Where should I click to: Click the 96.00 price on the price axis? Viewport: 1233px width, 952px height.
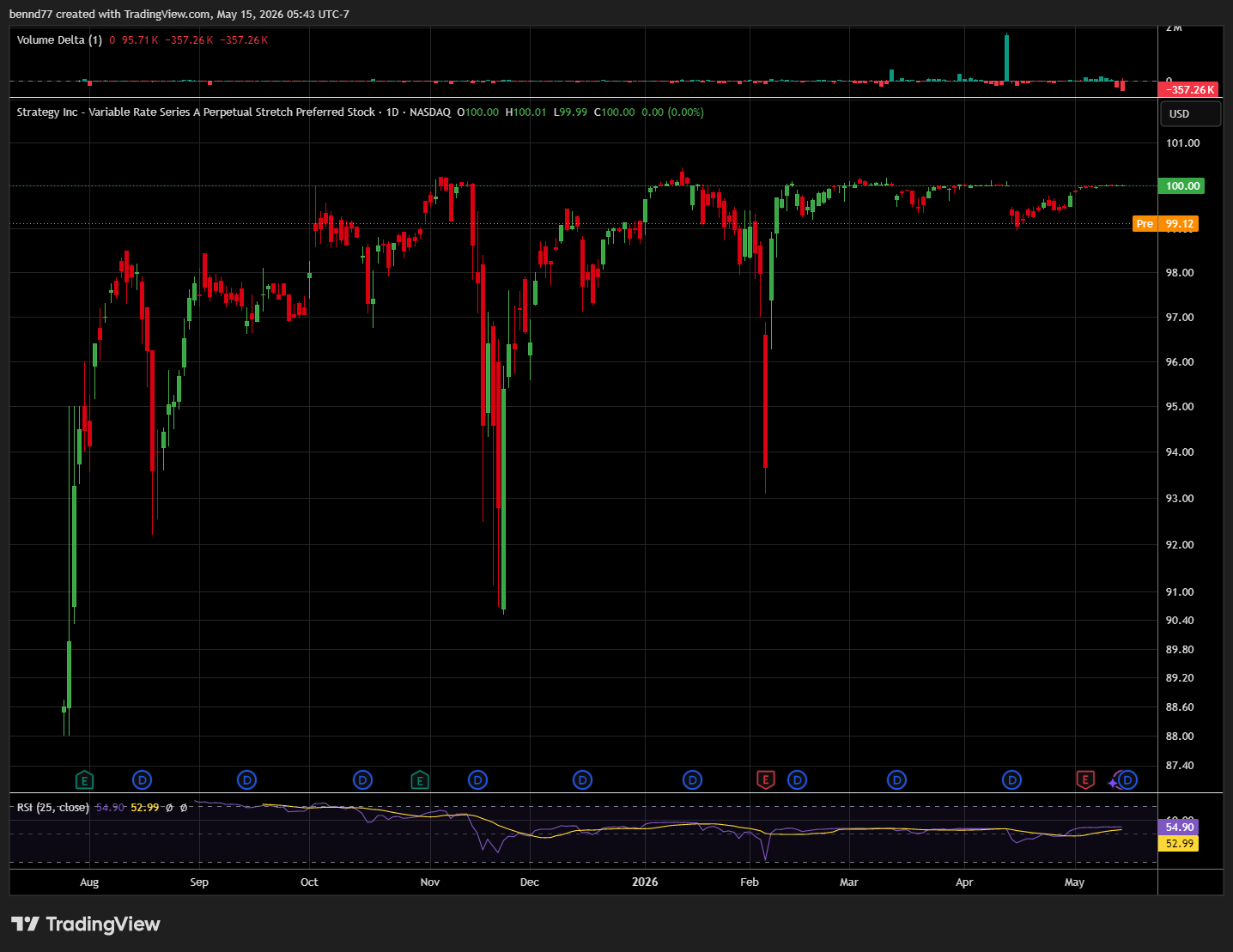point(1180,362)
